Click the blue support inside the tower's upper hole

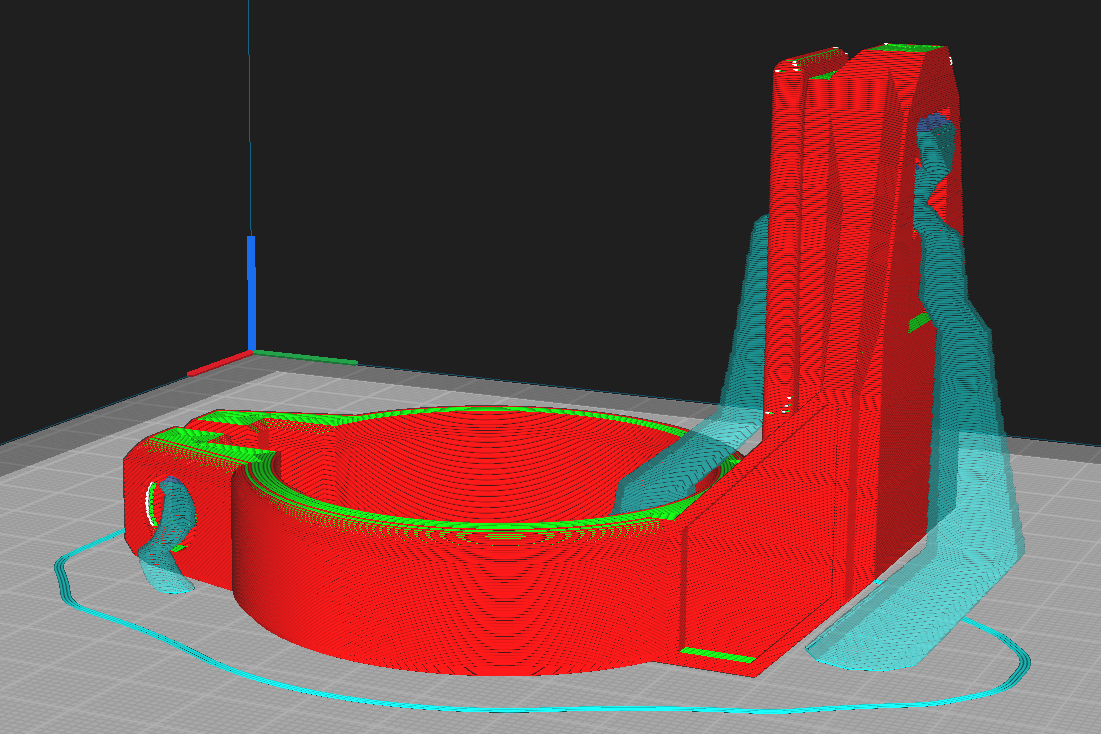[933, 125]
